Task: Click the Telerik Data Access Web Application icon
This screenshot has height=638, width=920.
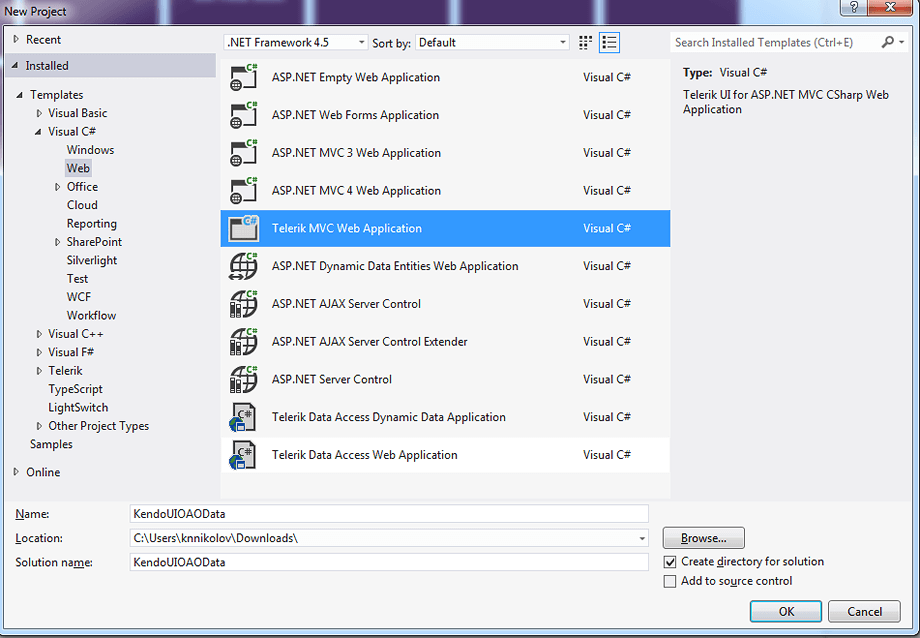Action: coord(243,455)
